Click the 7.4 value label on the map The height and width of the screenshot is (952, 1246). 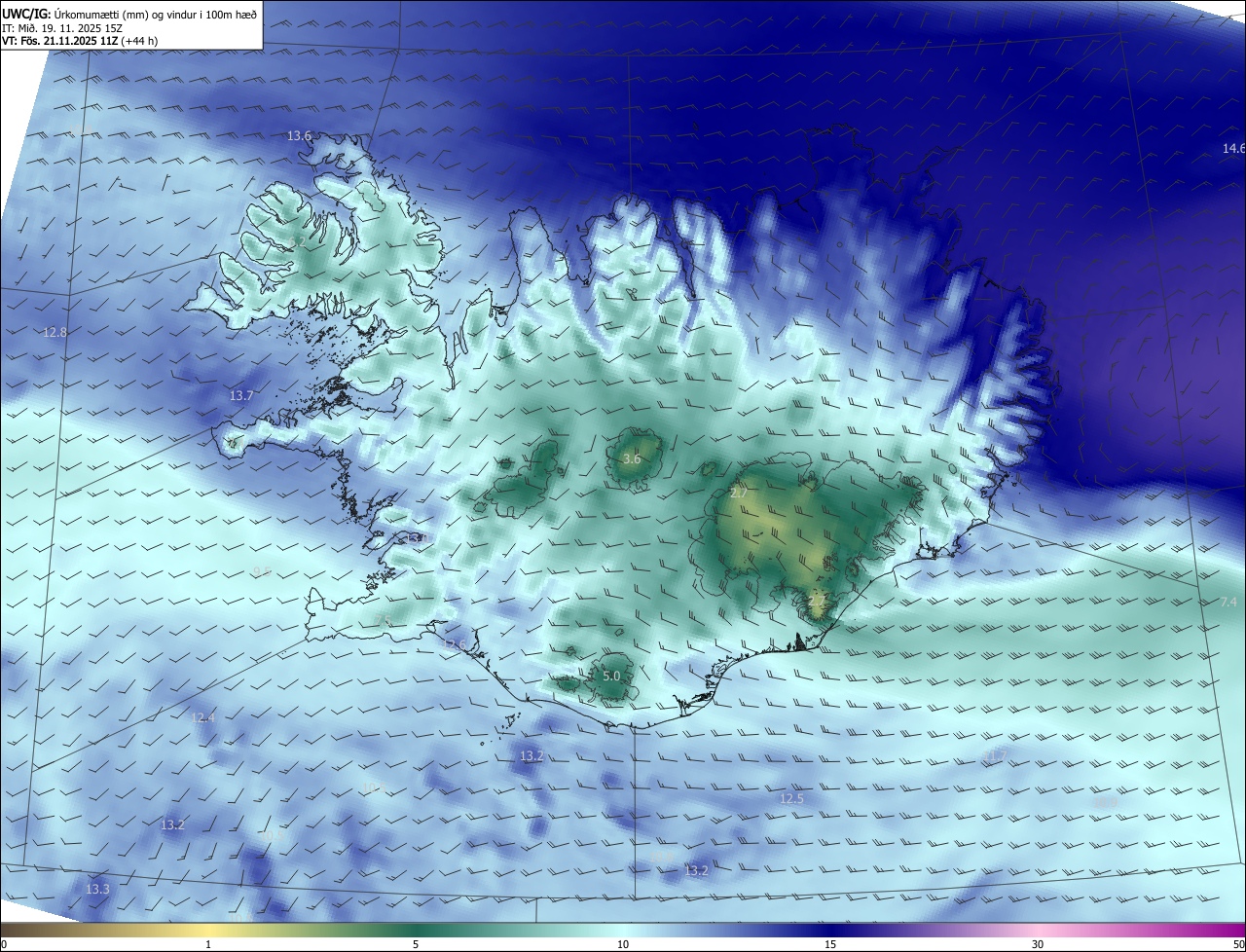(1228, 603)
